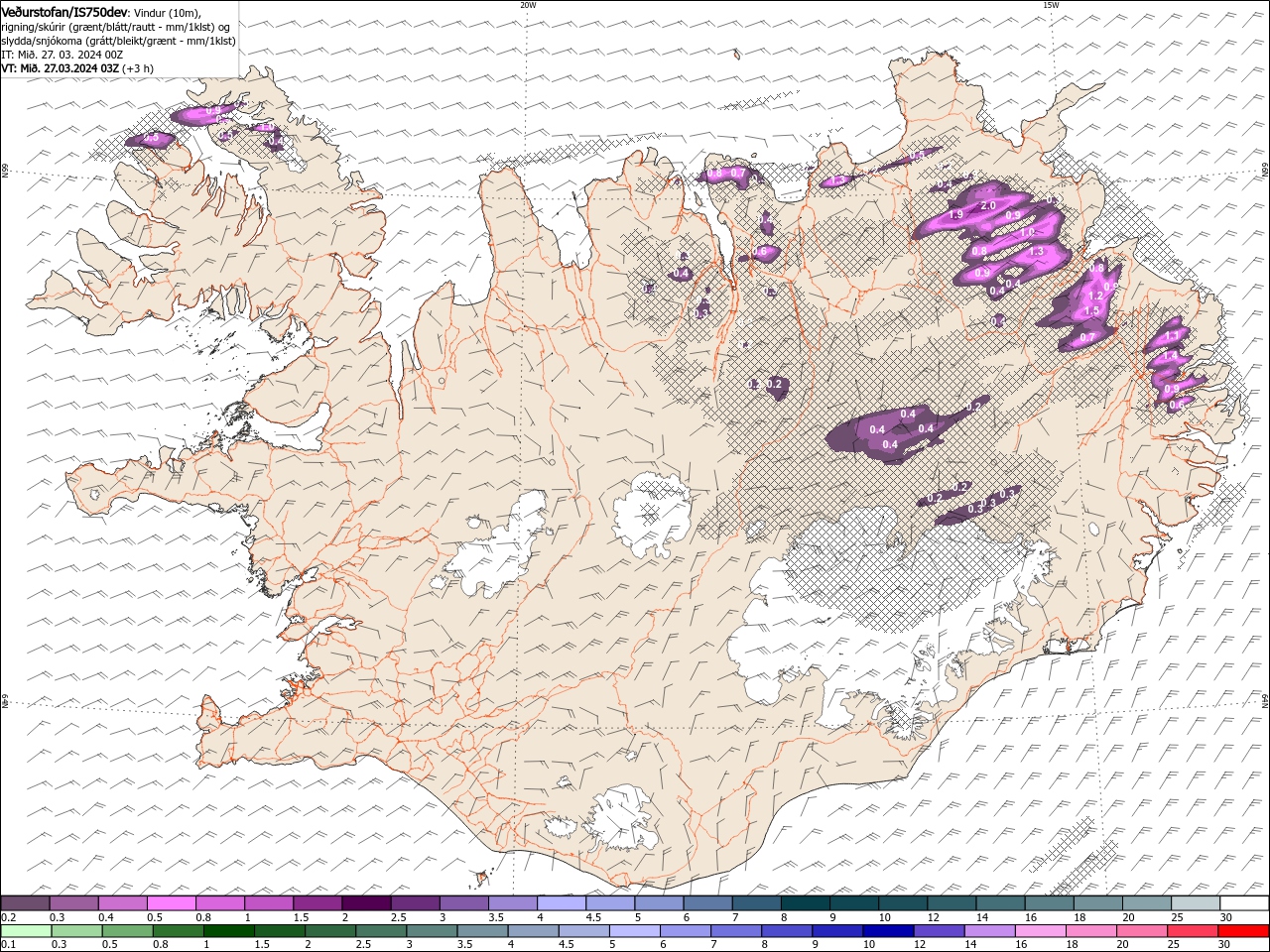Click the 1.9 snowfall value on the map

(x=956, y=215)
